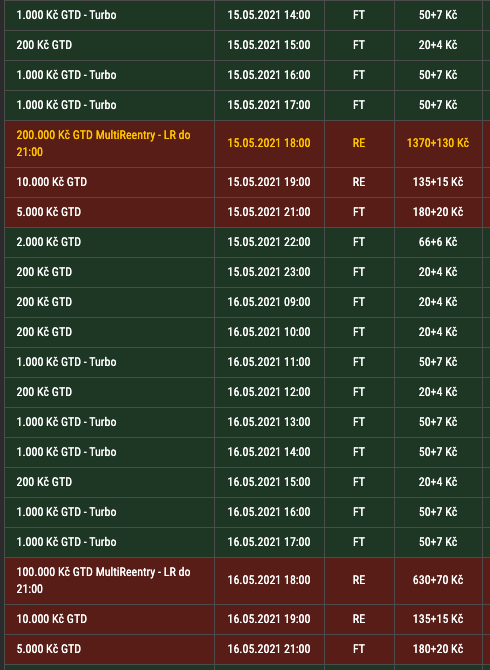This screenshot has width=490, height=670.
Task: Click buy-in 630+70 Kč
Action: [x=438, y=580]
